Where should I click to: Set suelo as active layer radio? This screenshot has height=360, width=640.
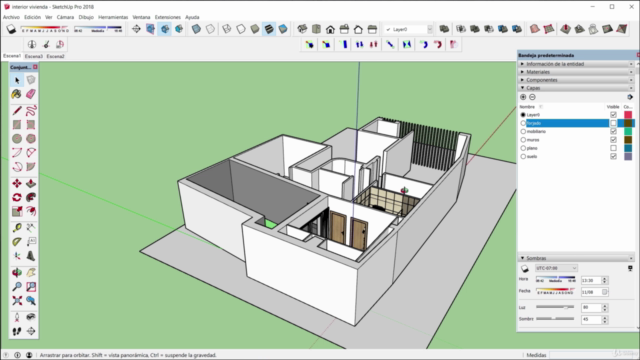click(x=523, y=156)
